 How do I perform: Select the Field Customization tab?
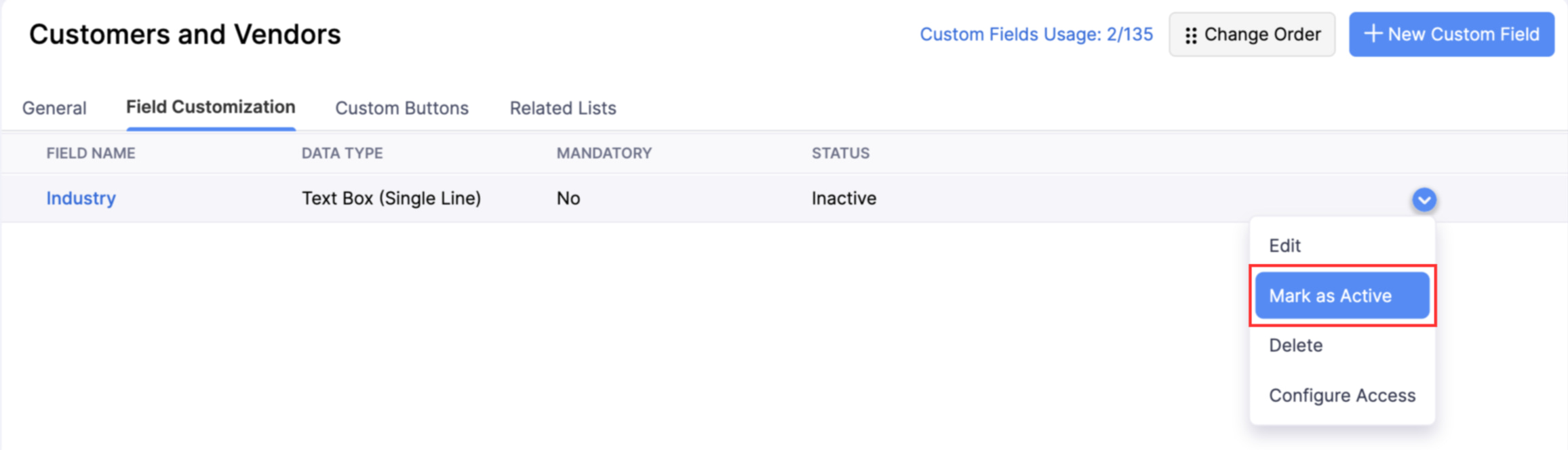point(210,106)
